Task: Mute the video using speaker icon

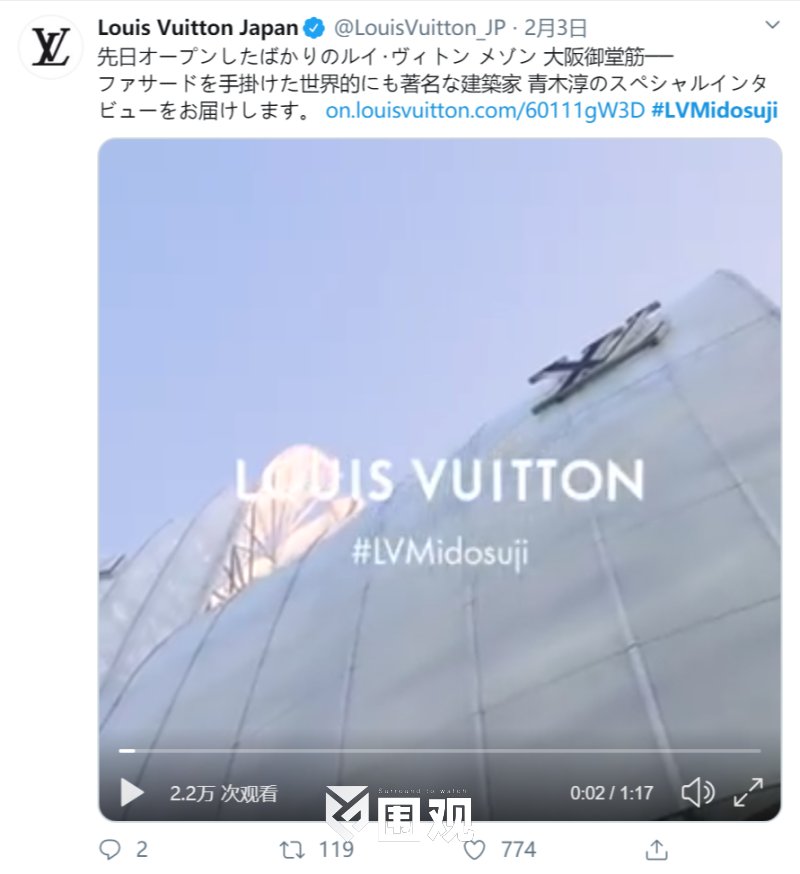Action: click(698, 792)
